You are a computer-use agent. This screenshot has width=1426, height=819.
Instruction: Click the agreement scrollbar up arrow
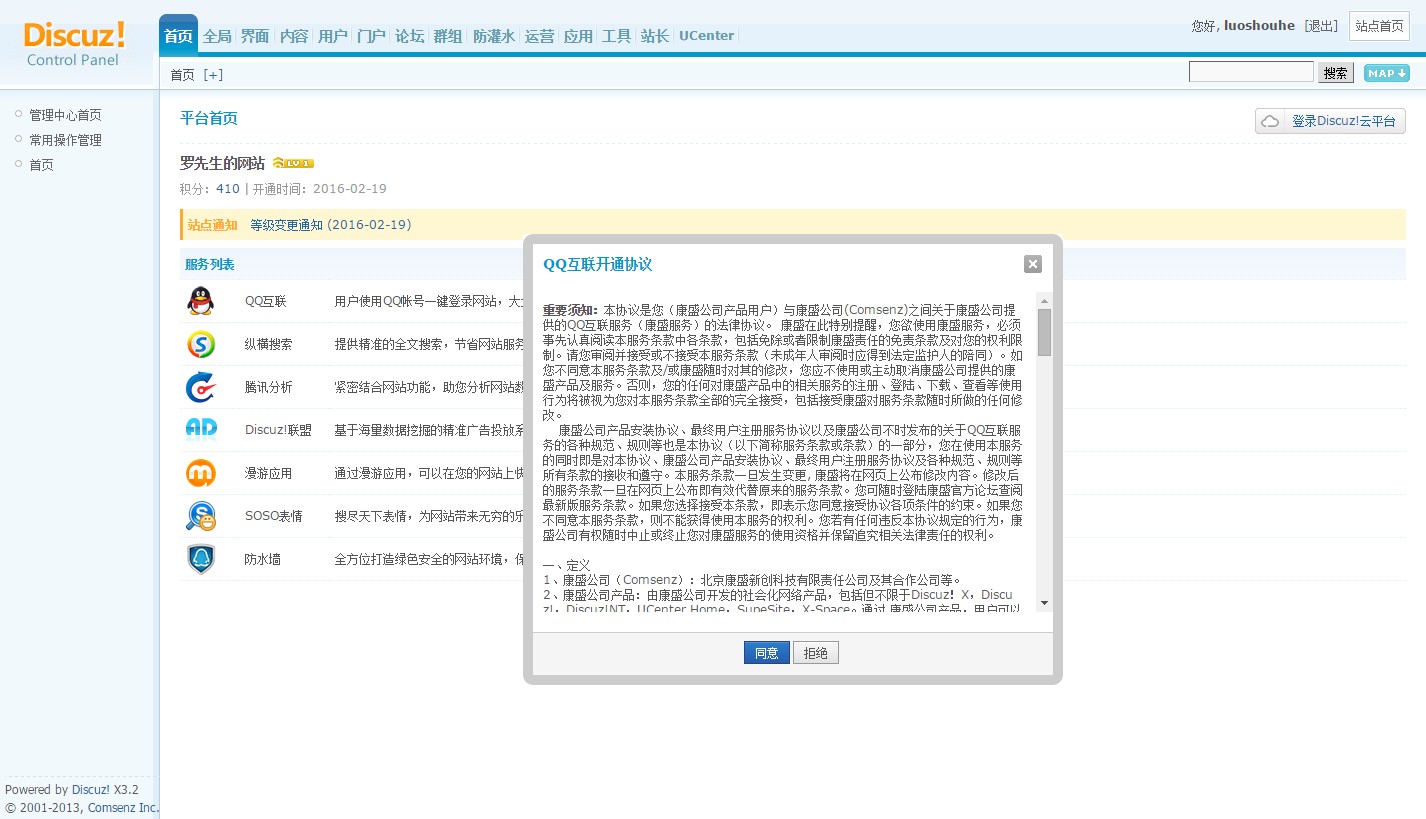coord(1044,300)
